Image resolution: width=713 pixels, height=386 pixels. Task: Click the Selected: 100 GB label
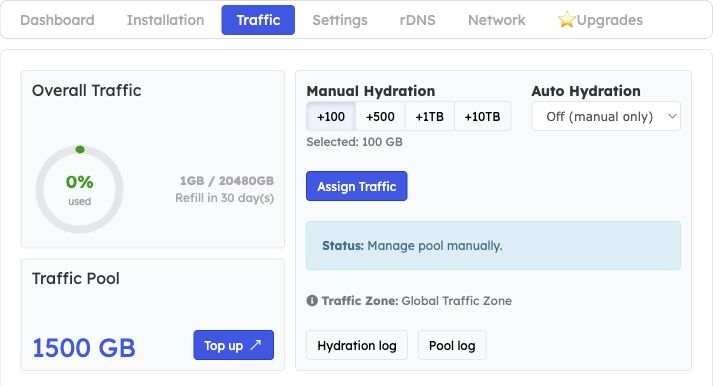point(354,142)
